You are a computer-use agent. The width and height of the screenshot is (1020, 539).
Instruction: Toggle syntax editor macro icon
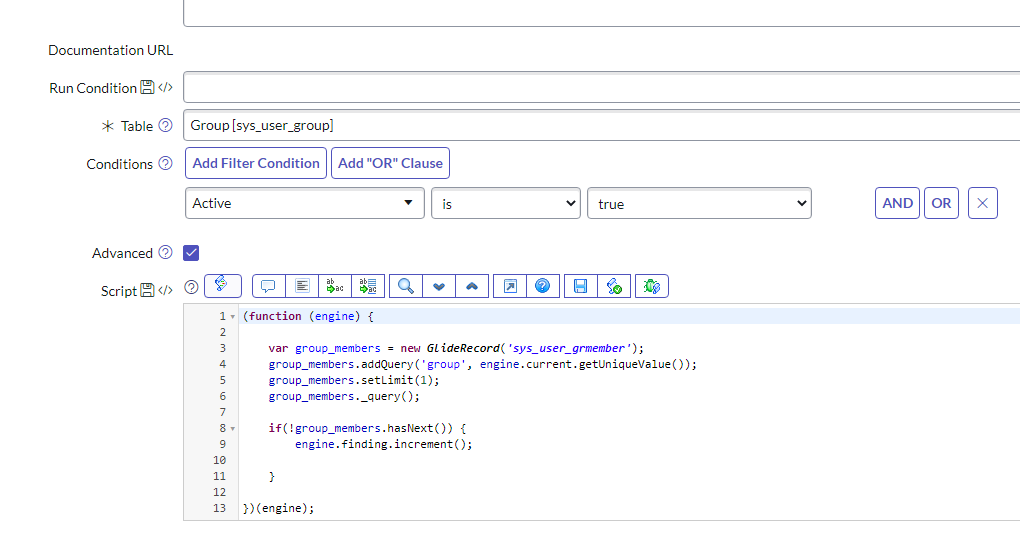(x=222, y=286)
